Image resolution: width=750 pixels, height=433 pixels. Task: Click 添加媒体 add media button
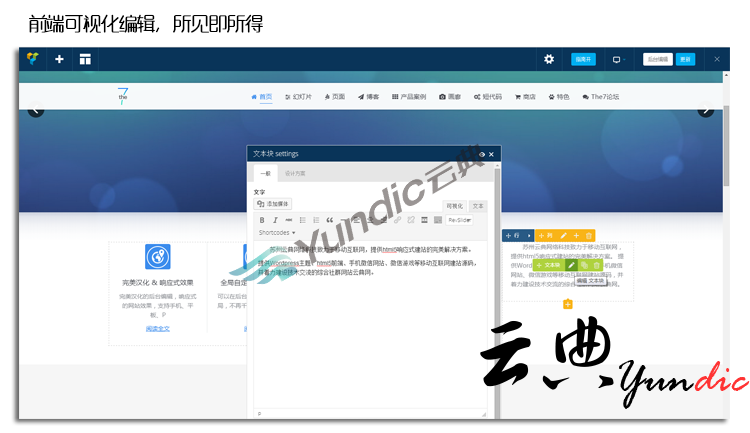273,204
